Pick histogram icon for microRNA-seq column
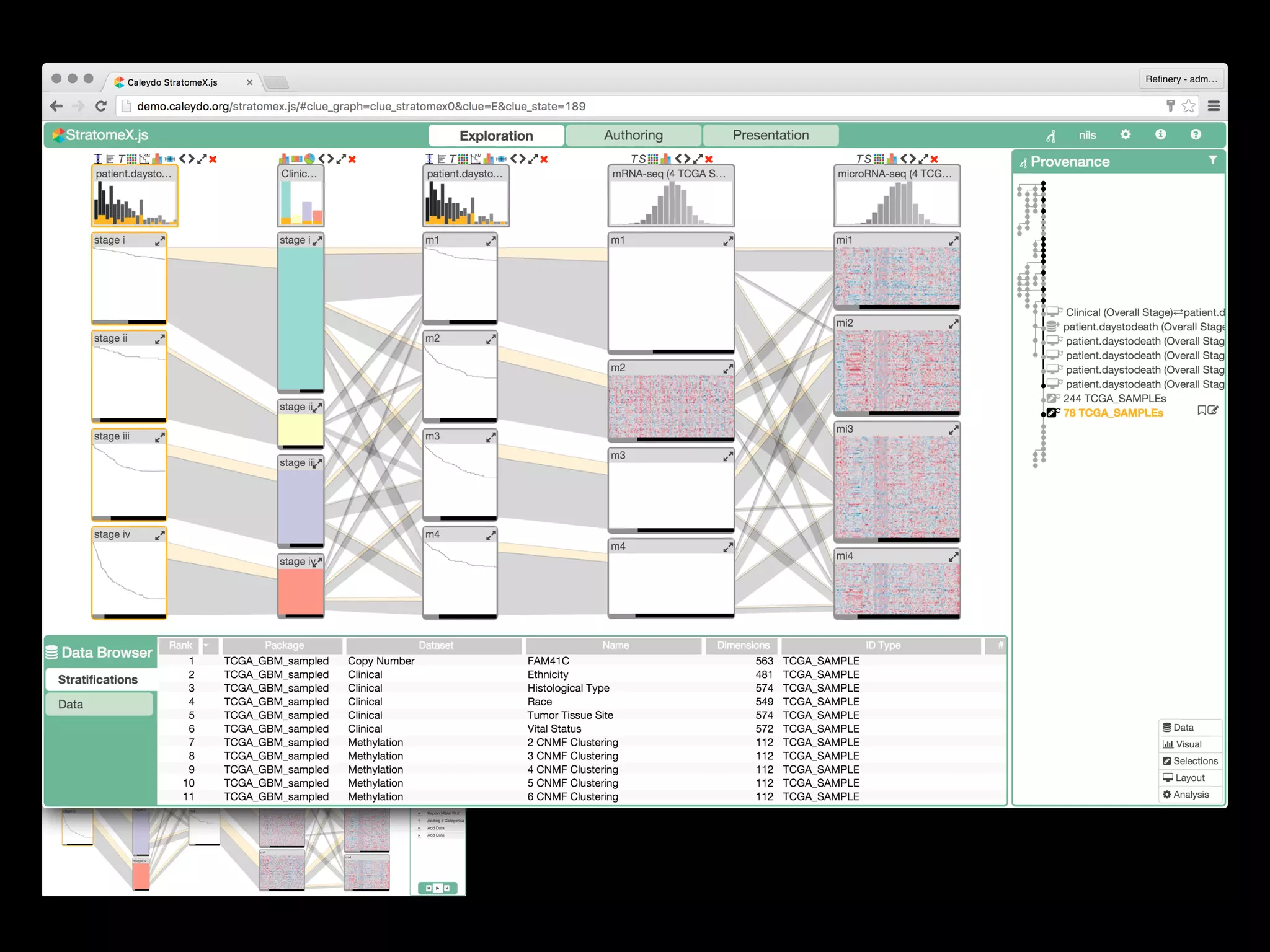Image resolution: width=1270 pixels, height=952 pixels. 891,159
